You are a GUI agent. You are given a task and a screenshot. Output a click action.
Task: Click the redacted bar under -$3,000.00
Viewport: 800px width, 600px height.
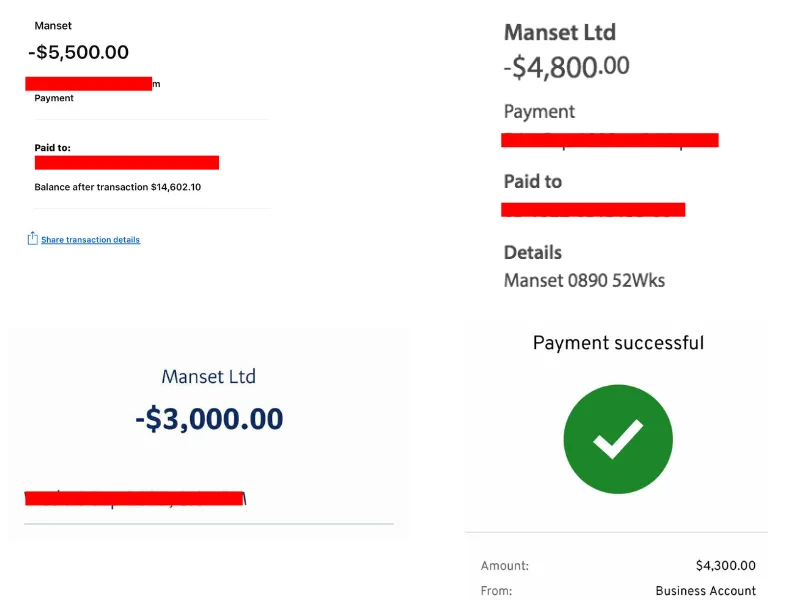(135, 497)
